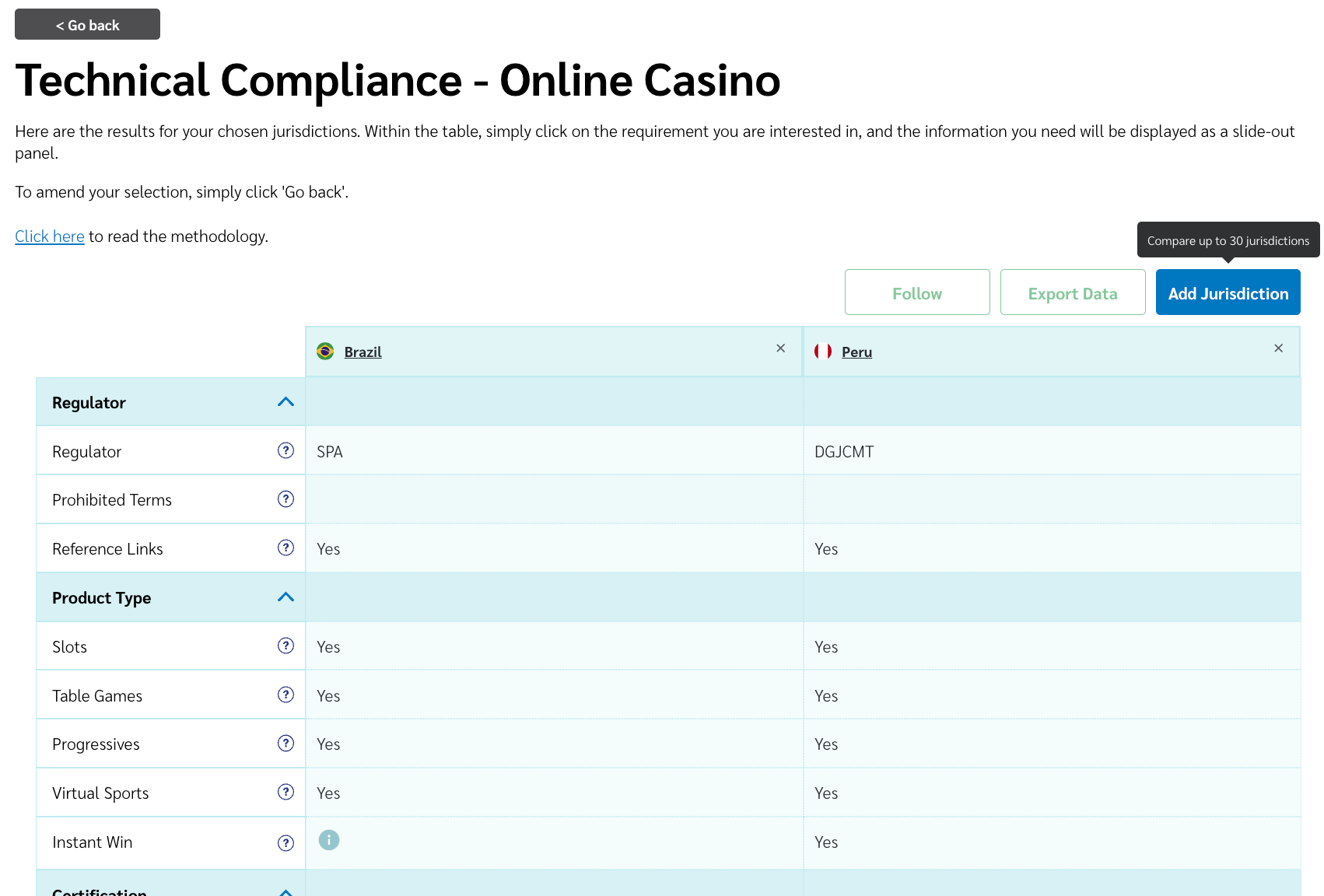Screen dimensions: 1324x896
Task: Click Peru's Virtual Sports 'Yes' cell
Action: click(x=1052, y=793)
